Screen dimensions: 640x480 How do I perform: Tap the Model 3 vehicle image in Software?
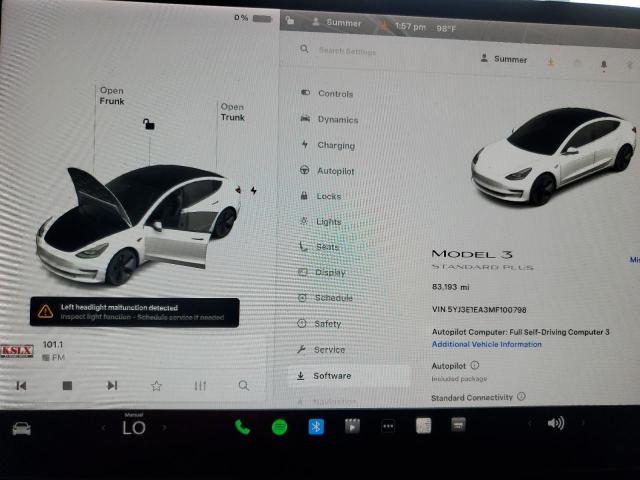(554, 157)
